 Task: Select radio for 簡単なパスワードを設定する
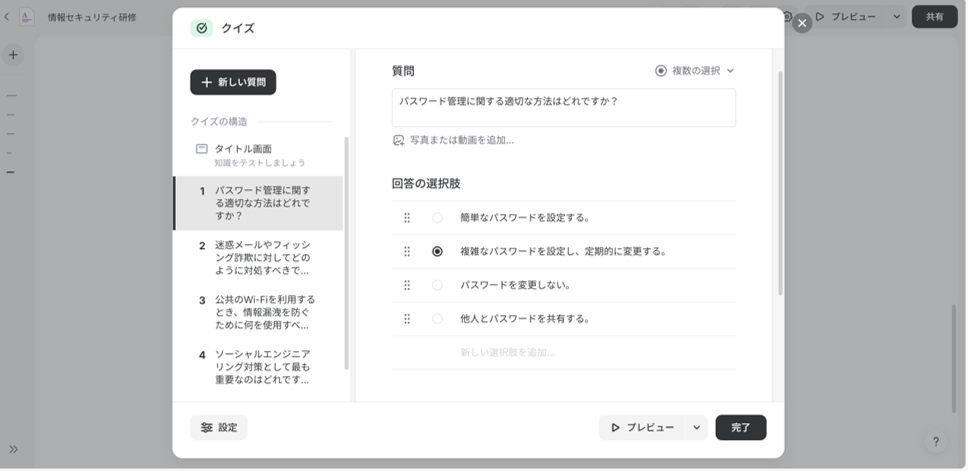coord(437,218)
